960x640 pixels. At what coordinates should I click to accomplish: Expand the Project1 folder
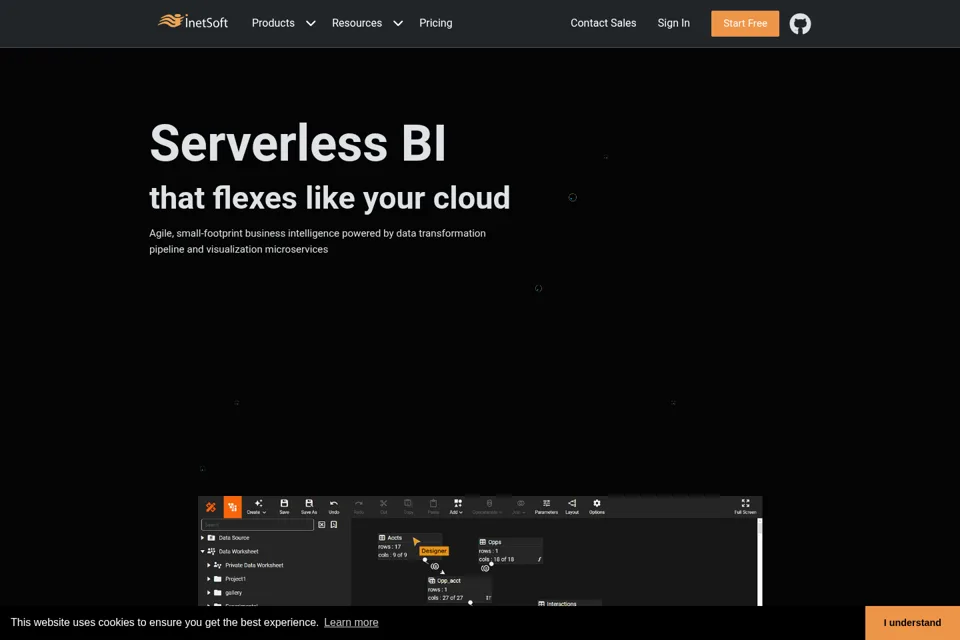coord(209,579)
